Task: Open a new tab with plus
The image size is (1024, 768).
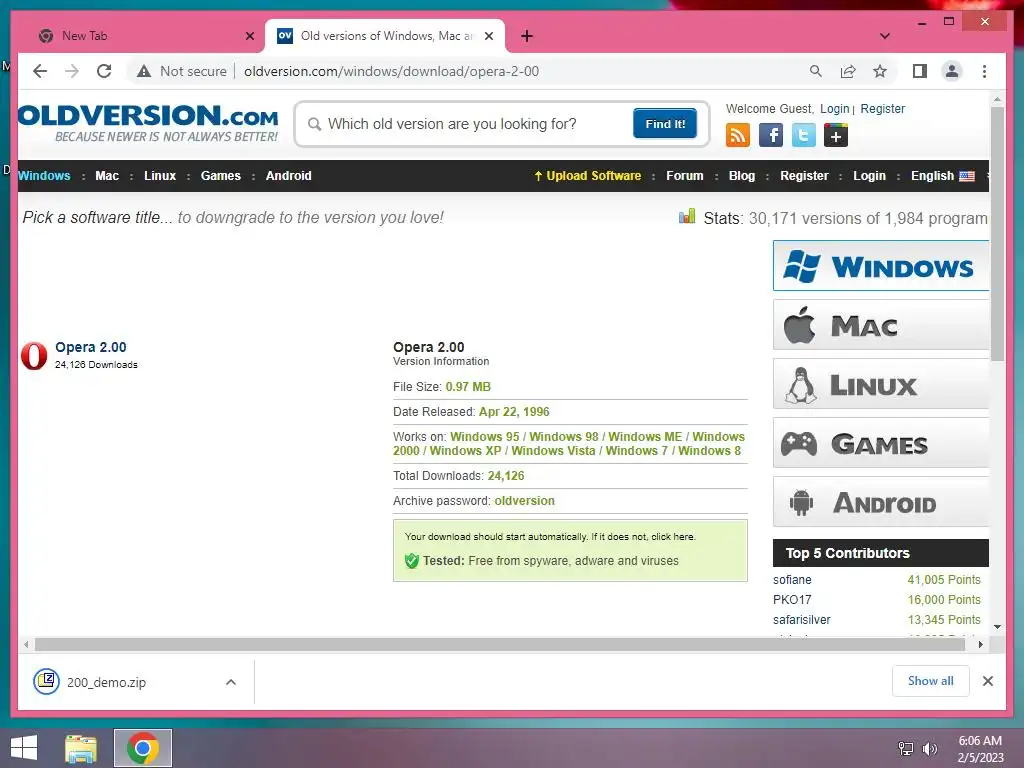Action: (x=527, y=36)
